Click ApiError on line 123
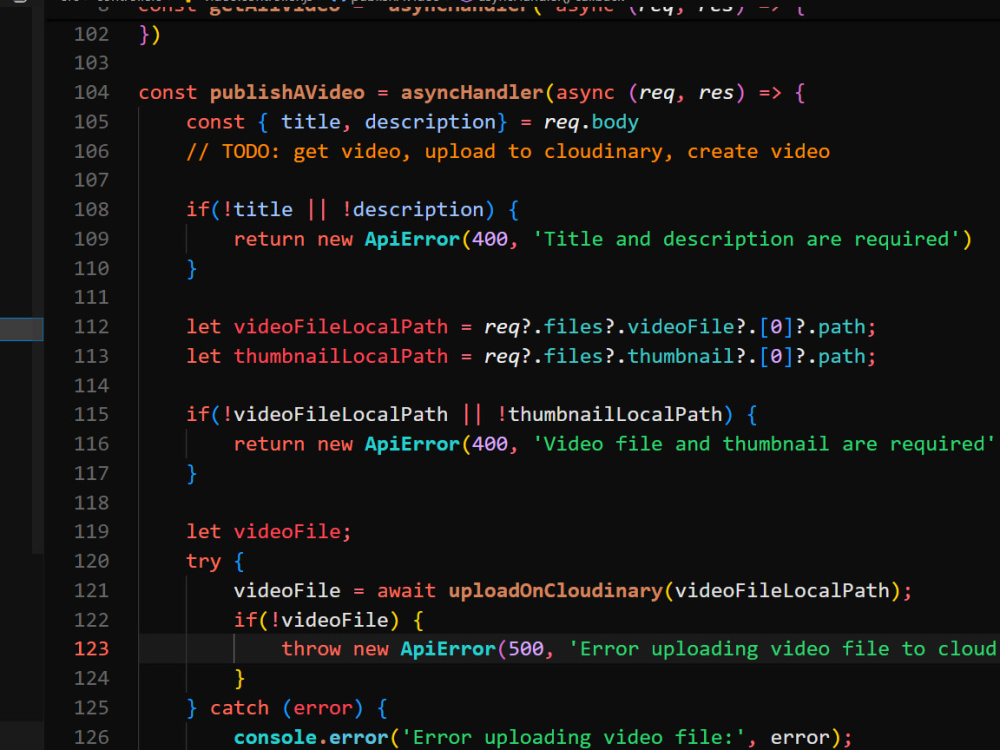This screenshot has width=1000, height=750. point(448,649)
